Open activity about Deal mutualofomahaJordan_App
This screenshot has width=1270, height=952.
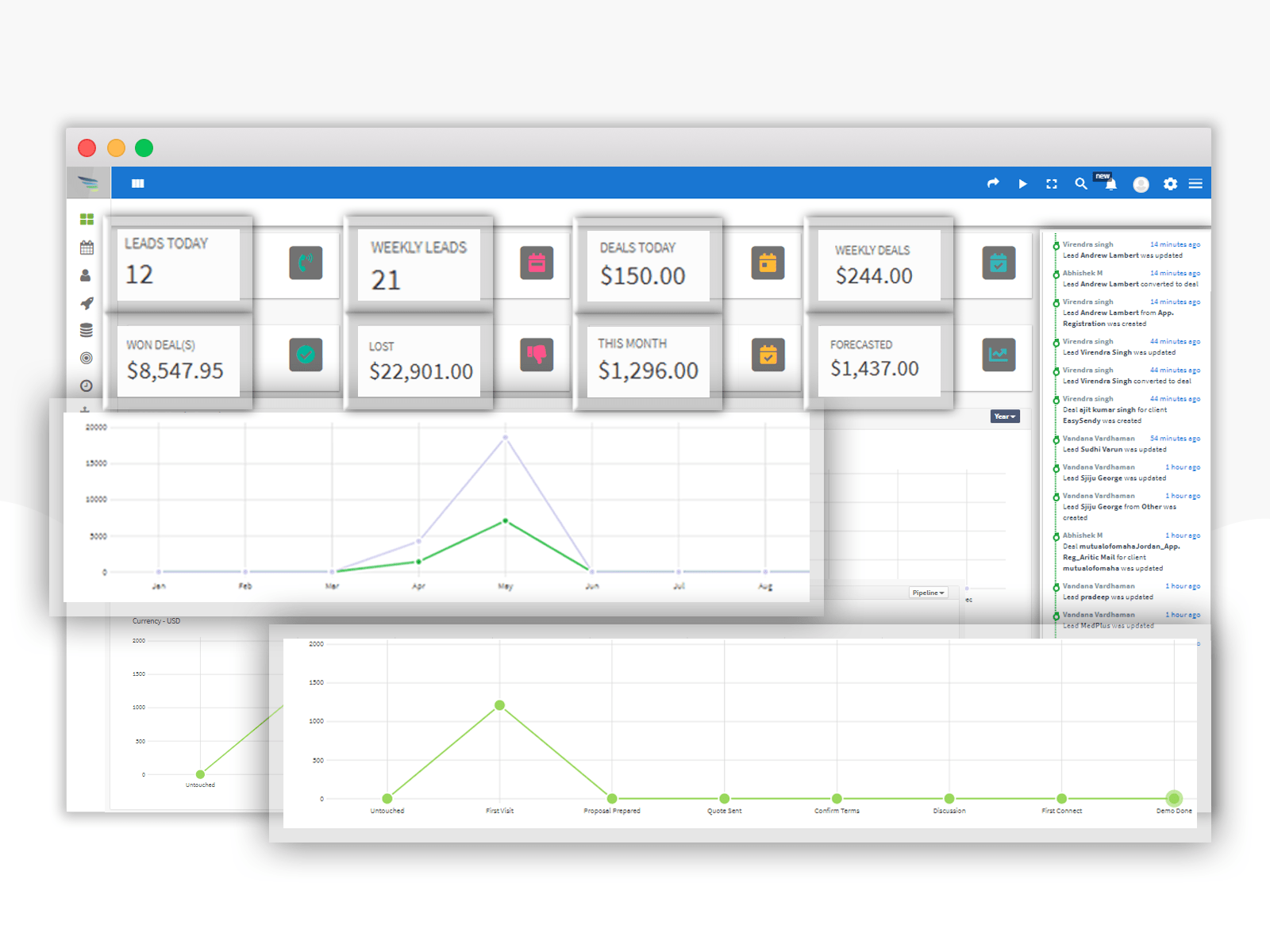(1122, 557)
